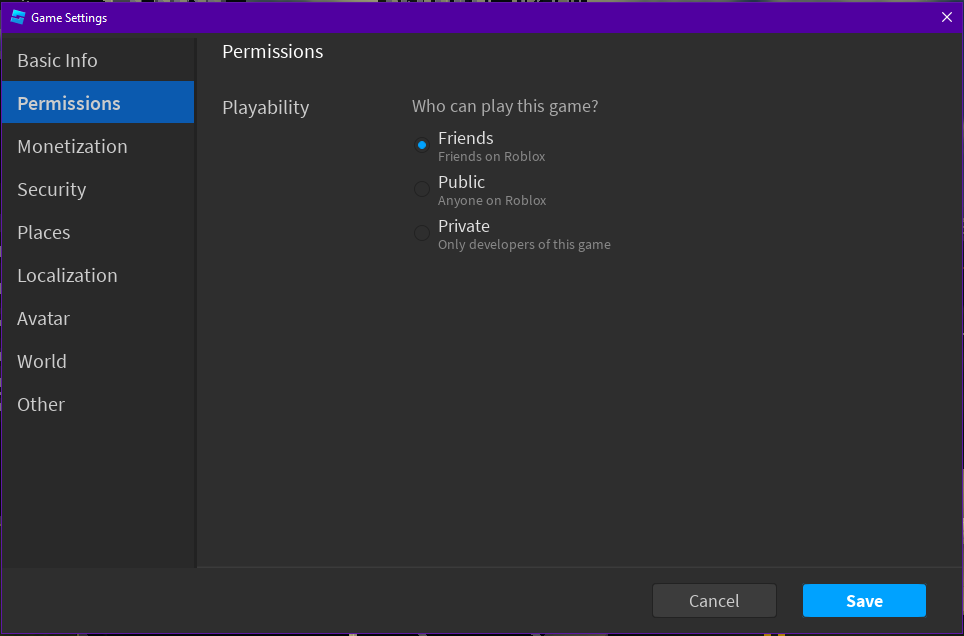Screen dimensions: 964x636
Task: Choose the Public playability option
Action: (422, 189)
